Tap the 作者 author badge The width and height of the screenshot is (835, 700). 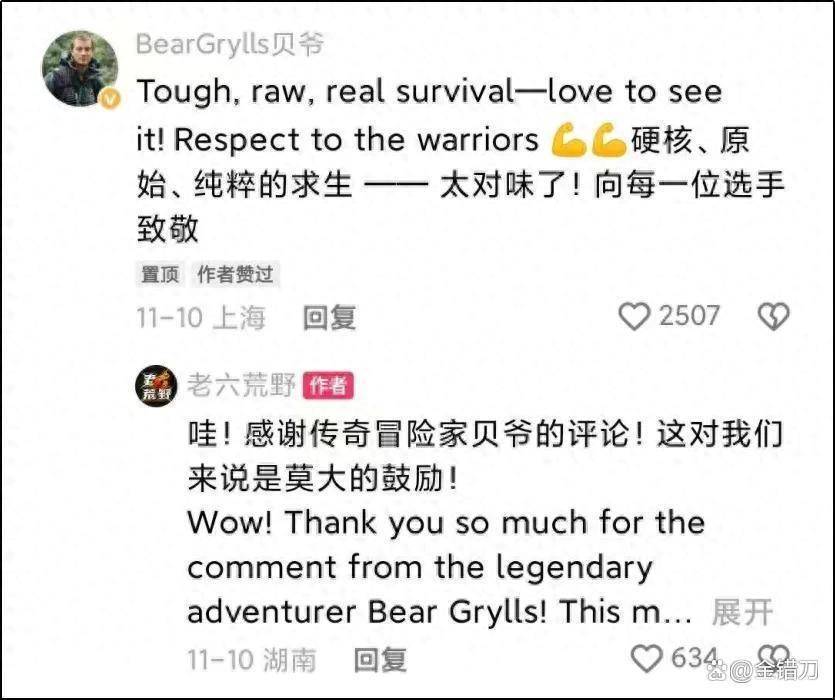(328, 385)
